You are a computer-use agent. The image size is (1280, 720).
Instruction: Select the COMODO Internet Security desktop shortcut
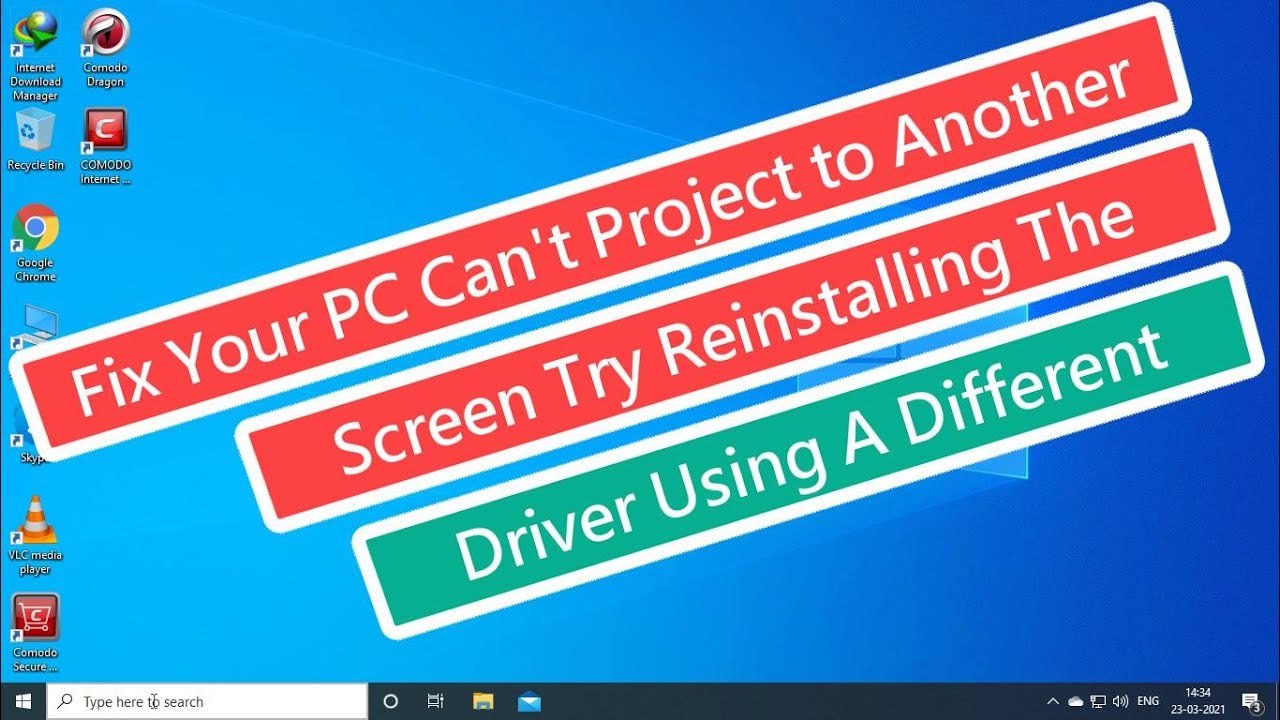click(x=105, y=147)
